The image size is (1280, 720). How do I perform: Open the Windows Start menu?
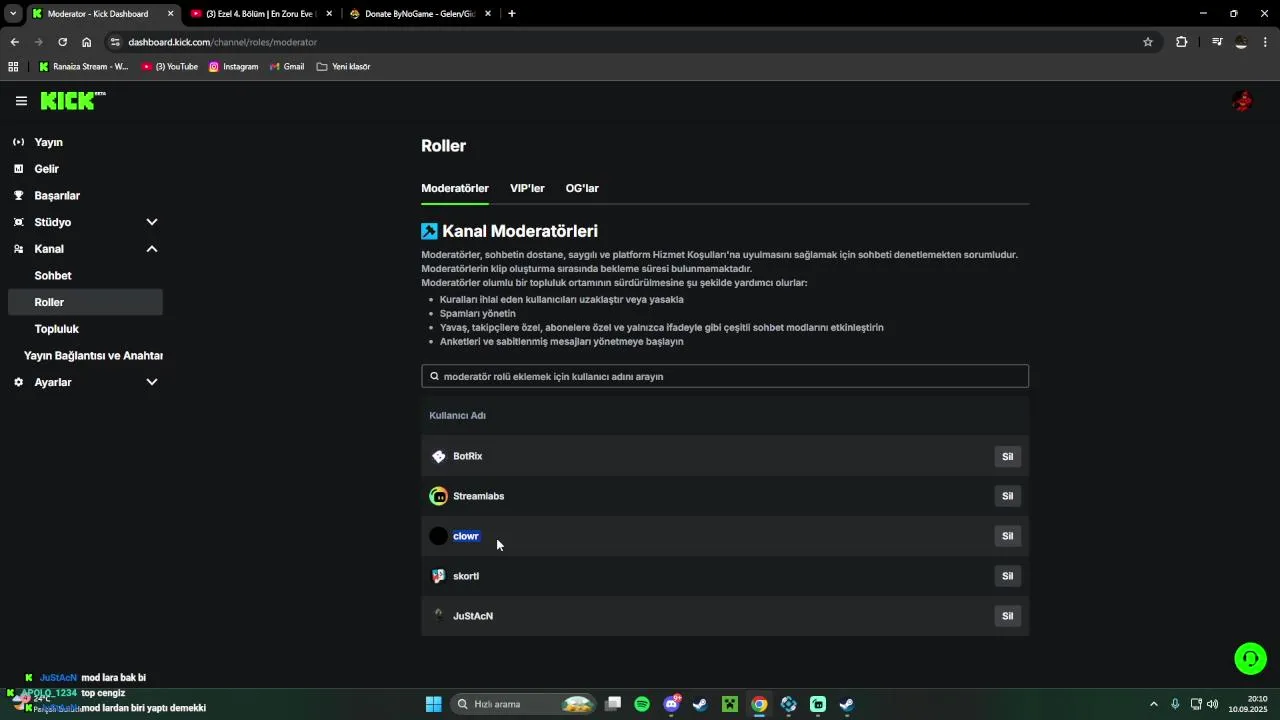coord(433,704)
